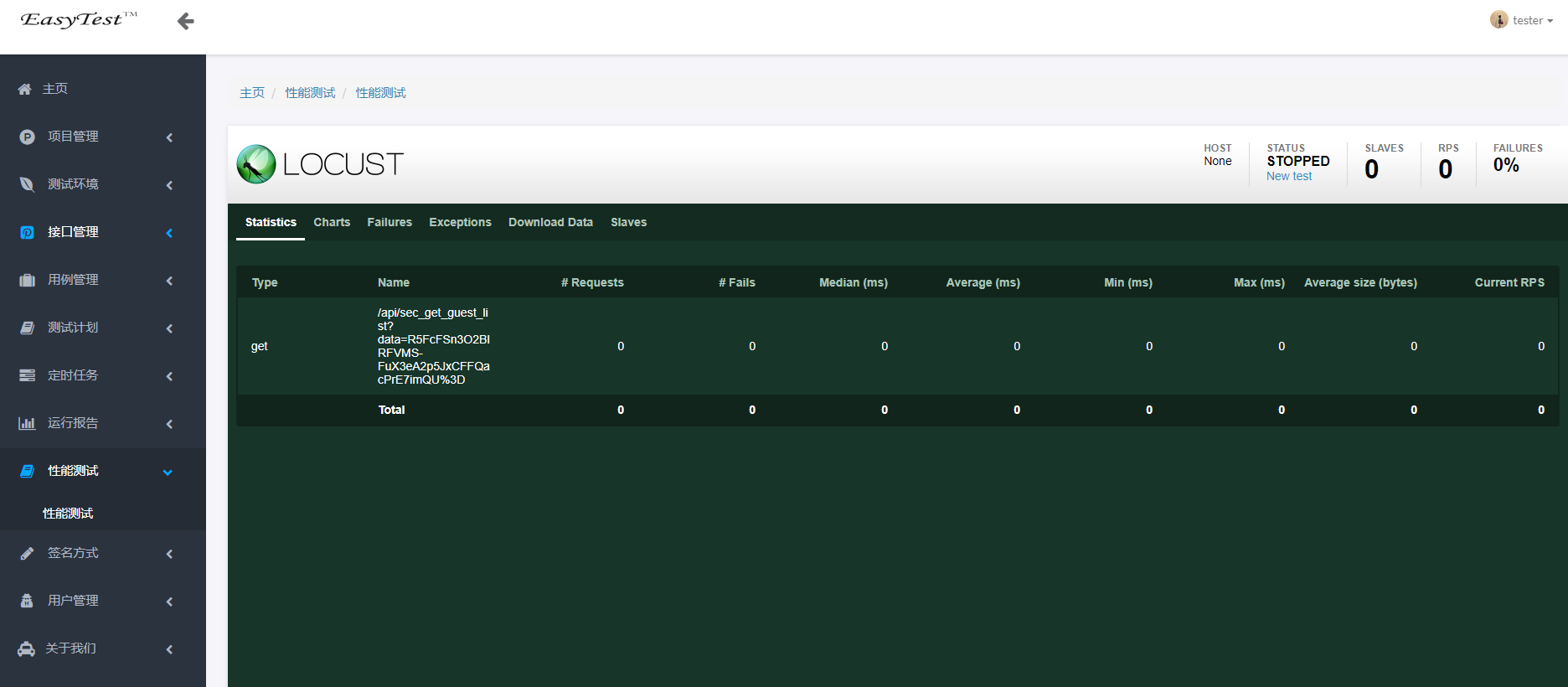Expand the 运行报告 menu chevron
This screenshot has width=1568, height=687.
coord(169,424)
